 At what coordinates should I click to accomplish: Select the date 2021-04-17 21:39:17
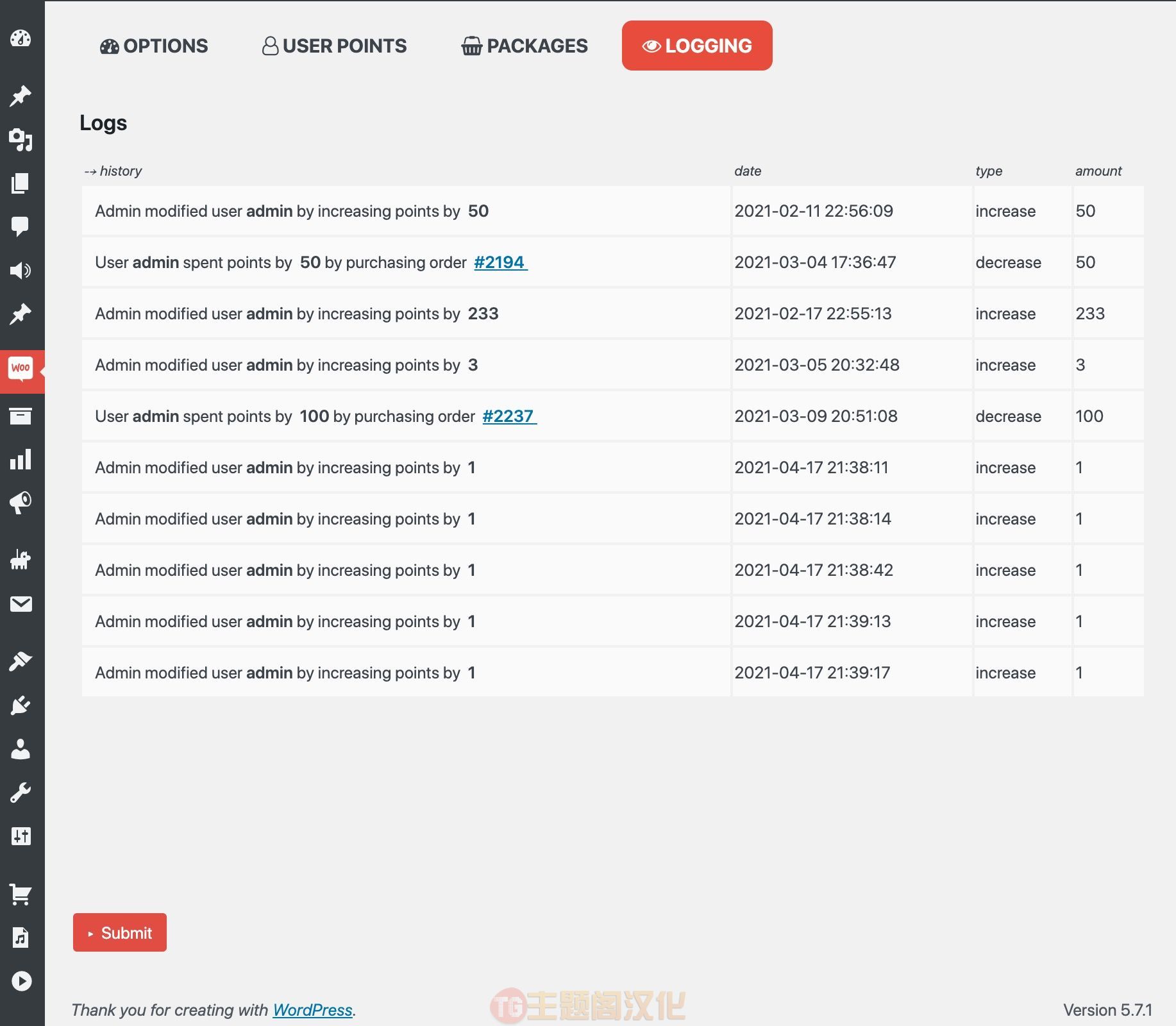[x=812, y=673]
